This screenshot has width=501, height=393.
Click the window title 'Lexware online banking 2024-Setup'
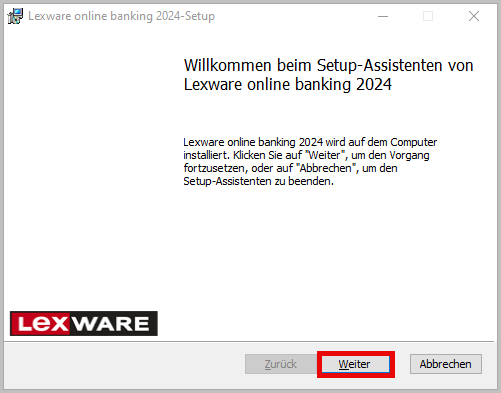[121, 16]
